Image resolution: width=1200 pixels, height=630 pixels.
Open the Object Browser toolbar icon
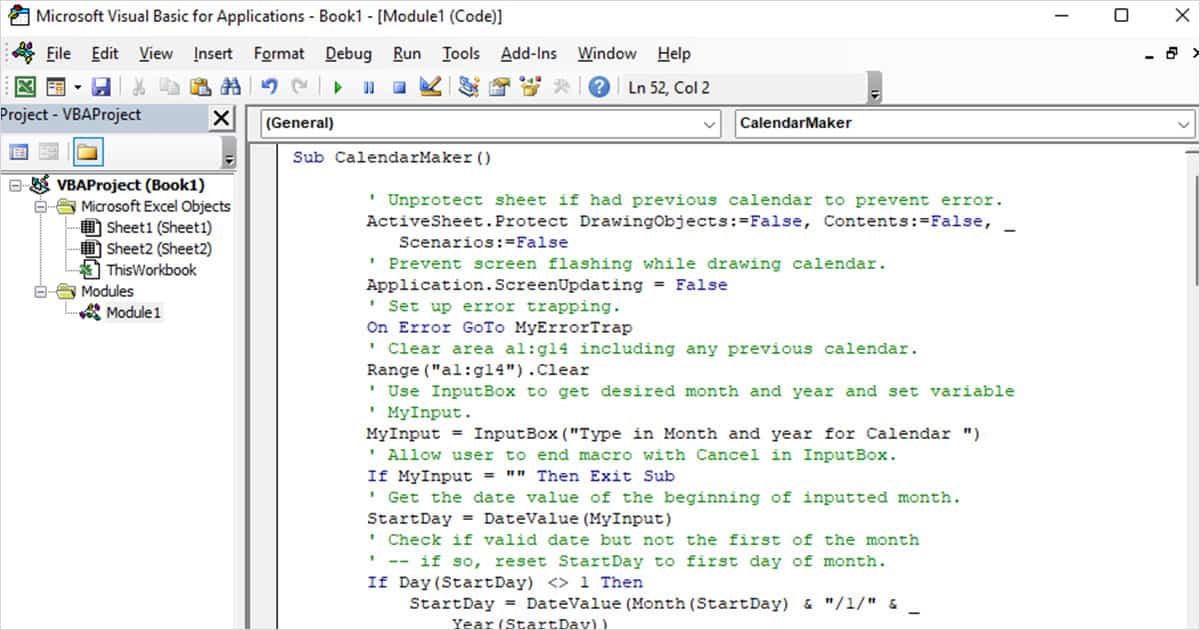(x=530, y=87)
